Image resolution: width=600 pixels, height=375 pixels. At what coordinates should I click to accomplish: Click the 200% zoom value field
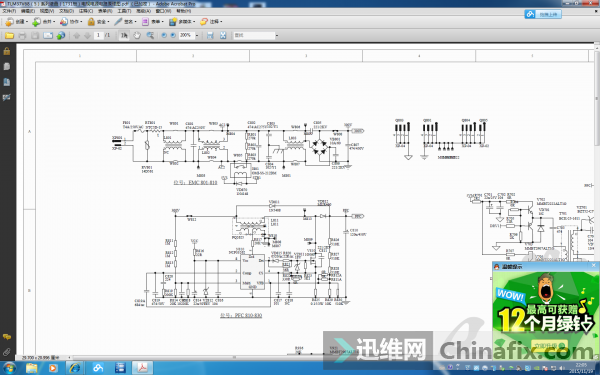[x=186, y=35]
